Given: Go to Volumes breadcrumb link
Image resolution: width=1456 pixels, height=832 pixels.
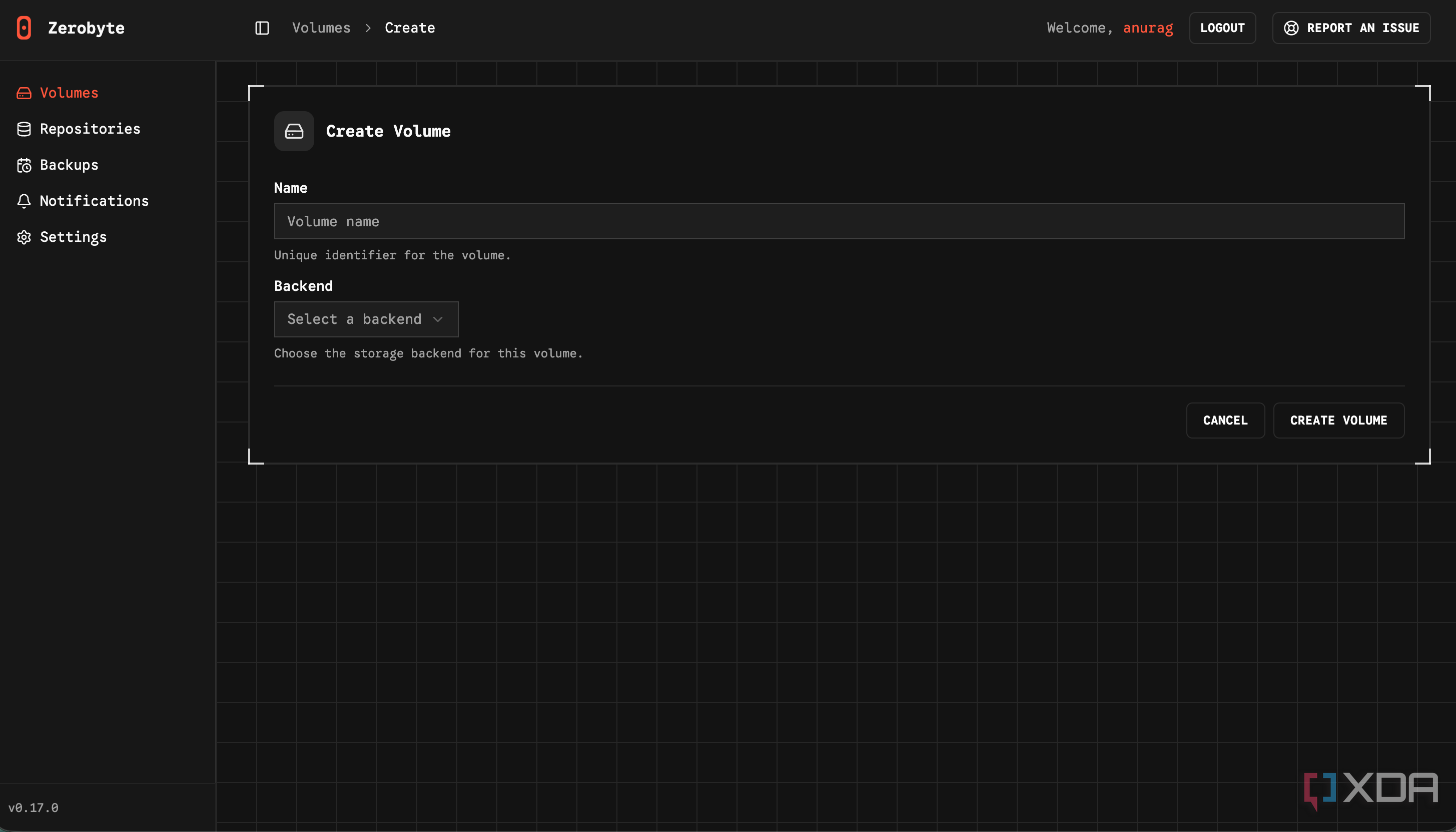Looking at the screenshot, I should point(321,28).
